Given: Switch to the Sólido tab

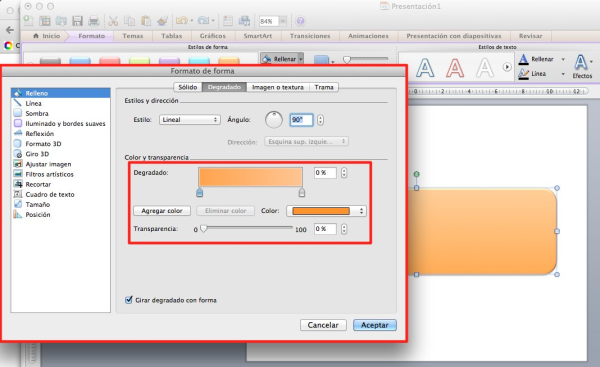Looking at the screenshot, I should point(188,87).
